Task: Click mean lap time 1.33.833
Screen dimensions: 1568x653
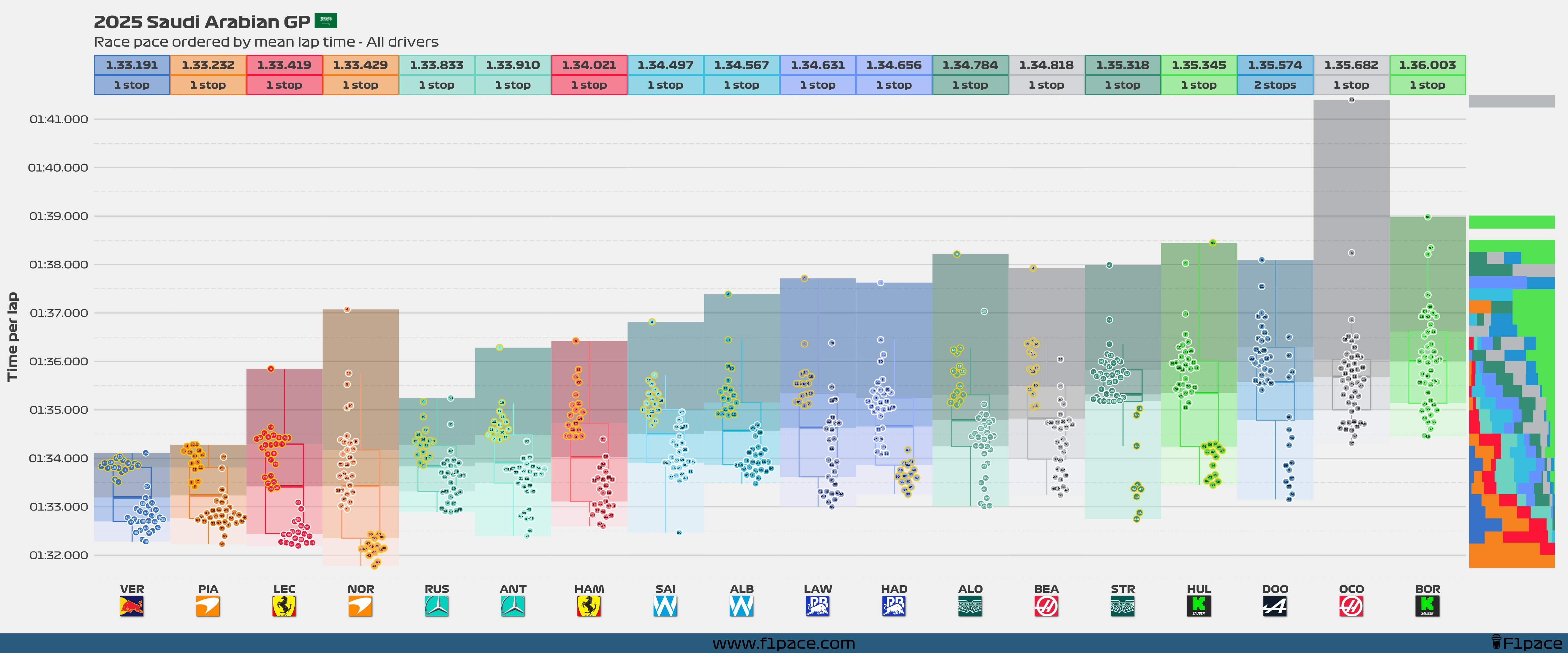Action: 437,65
